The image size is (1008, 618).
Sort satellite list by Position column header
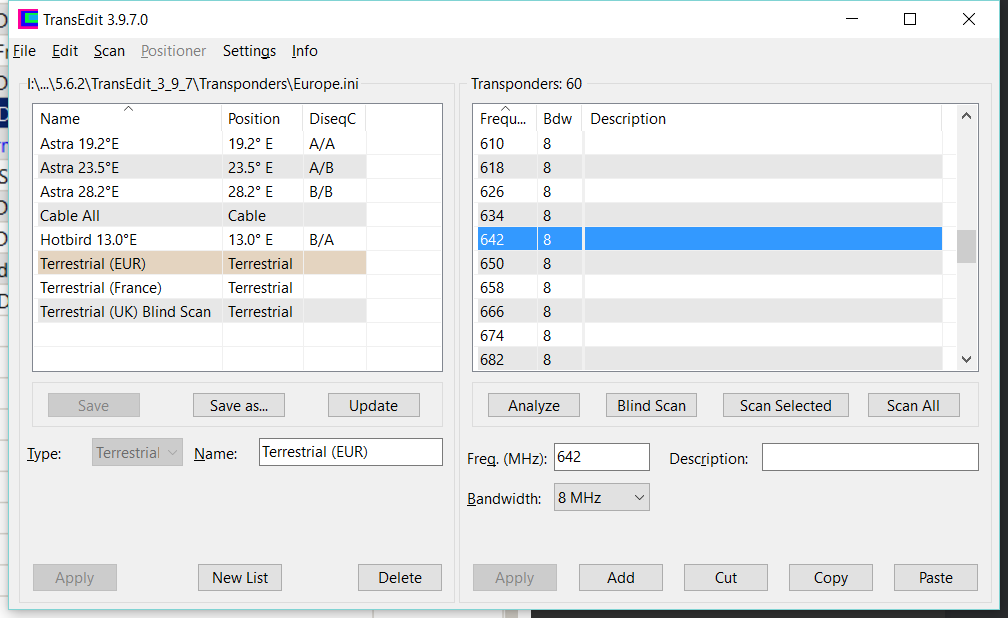(262, 118)
